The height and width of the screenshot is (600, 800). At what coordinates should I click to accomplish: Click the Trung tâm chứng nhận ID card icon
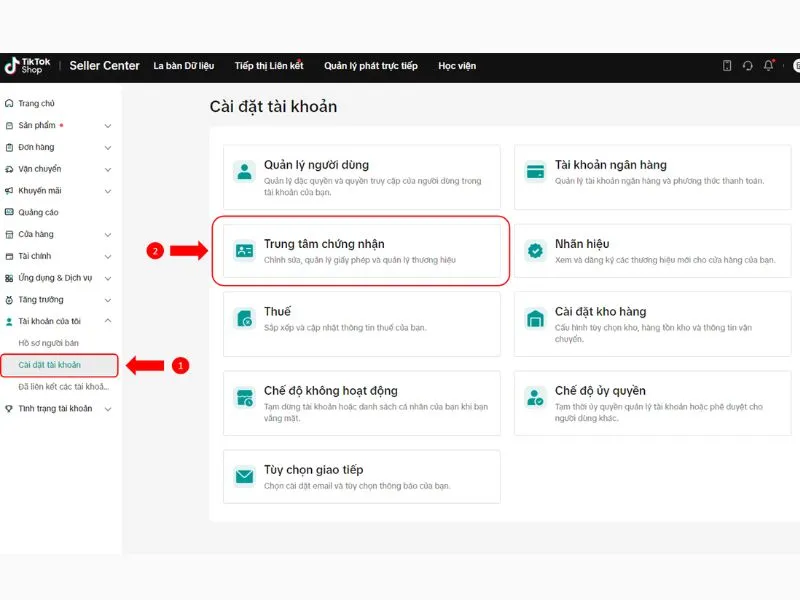pyautogui.click(x=244, y=251)
